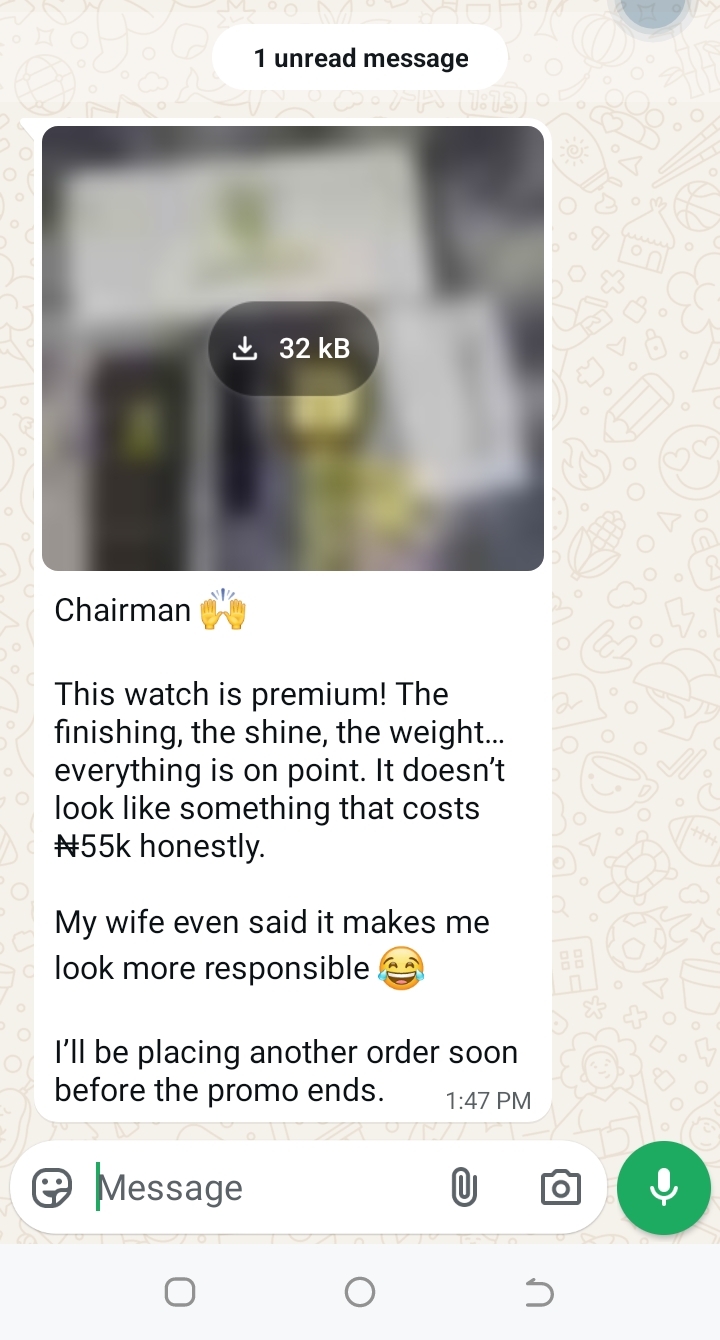
Task: Tap the laughing tears emoji
Action: tap(401, 968)
